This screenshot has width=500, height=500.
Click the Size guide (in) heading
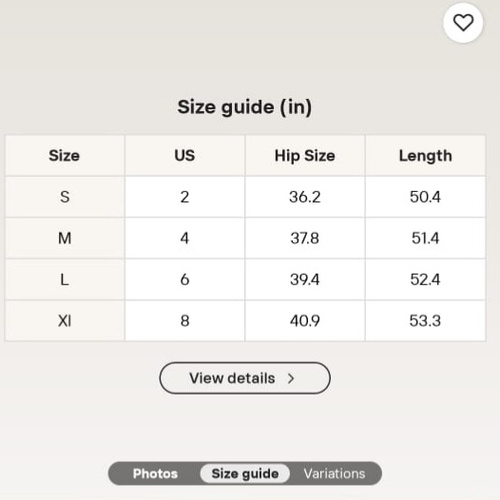tap(245, 107)
